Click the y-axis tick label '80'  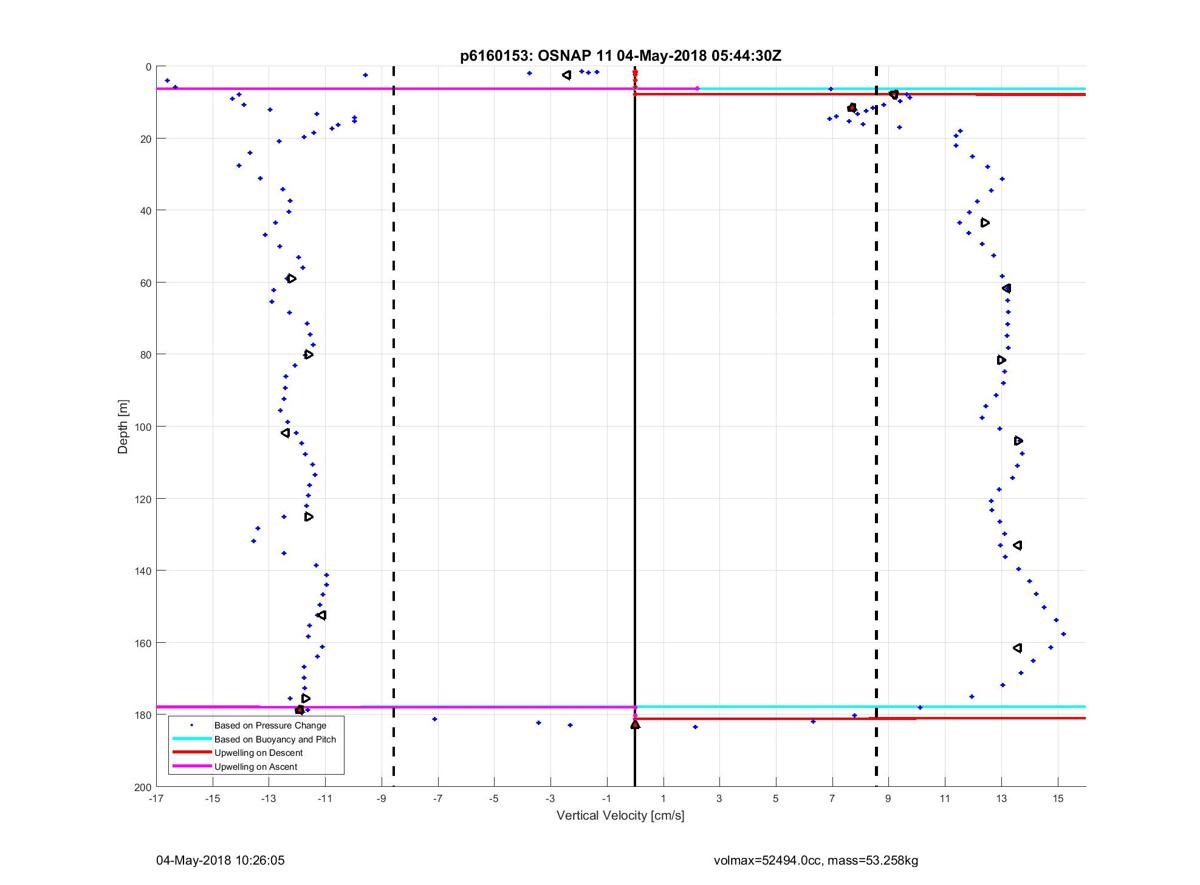point(146,355)
